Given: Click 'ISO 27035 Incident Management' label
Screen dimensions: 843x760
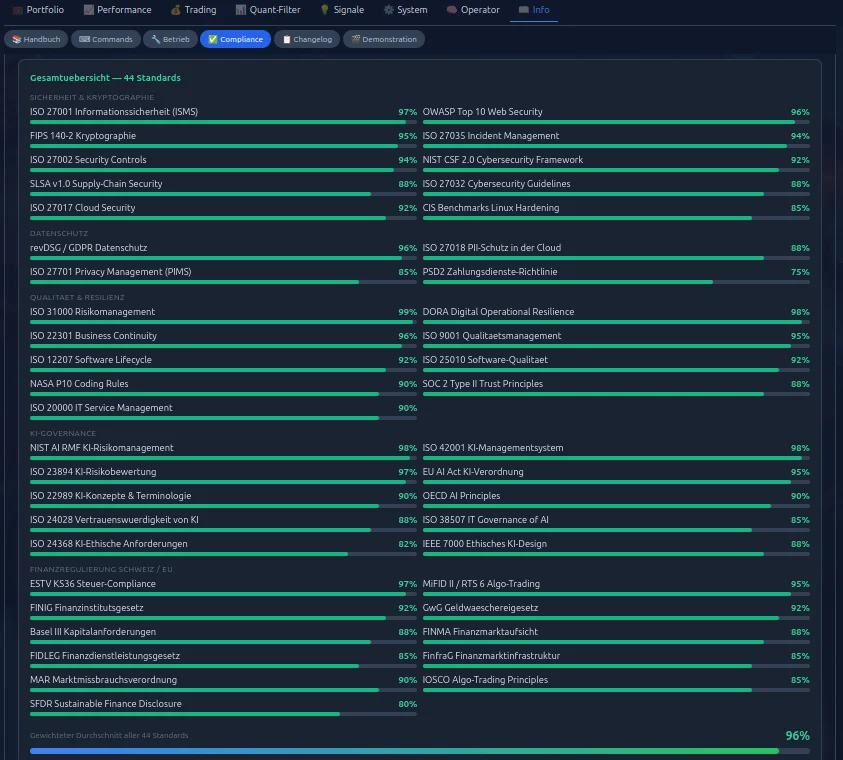Looking at the screenshot, I should 491,136.
